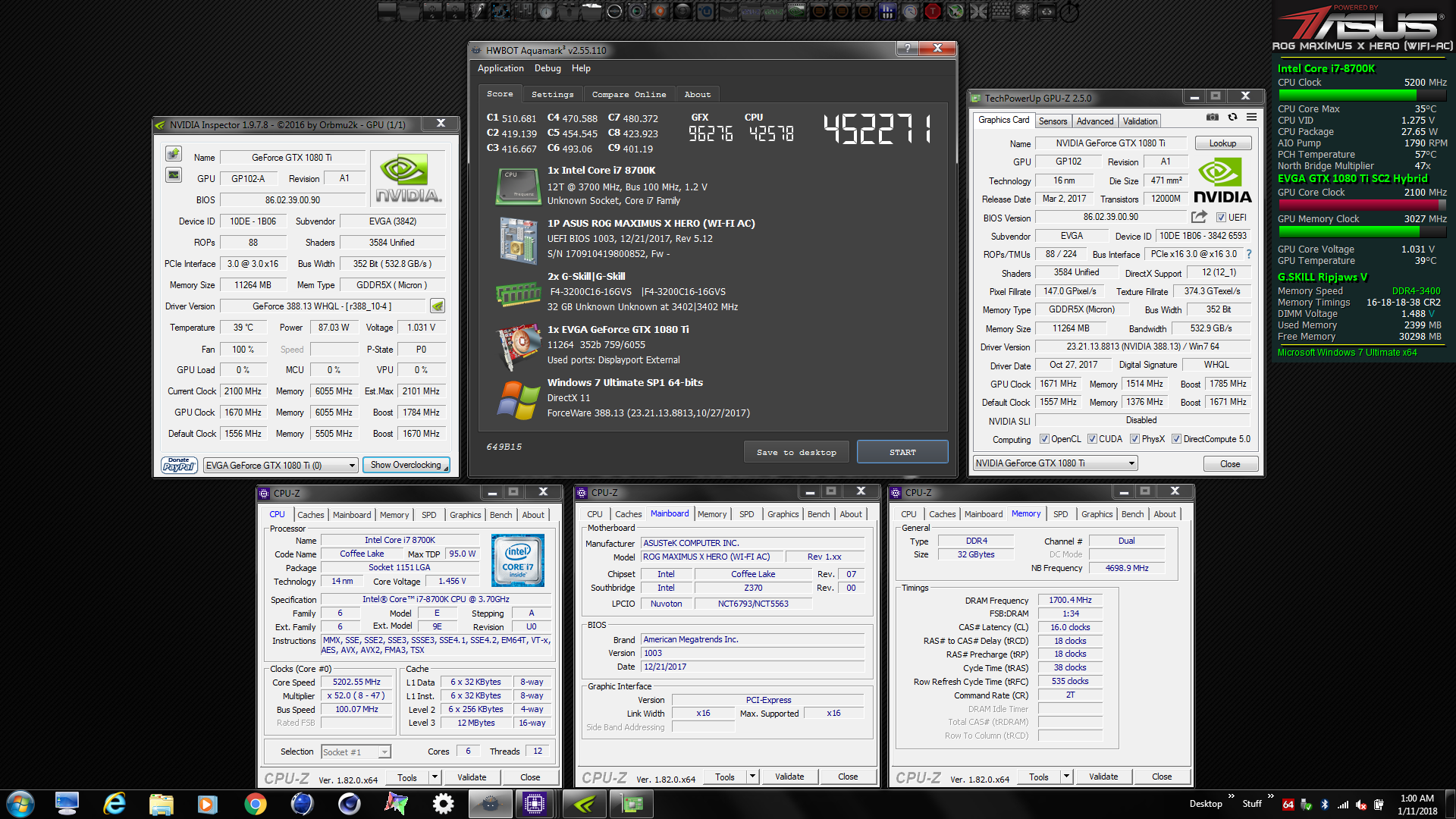Click GPU-Z refresh icon
1456x819 pixels.
(x=1233, y=117)
